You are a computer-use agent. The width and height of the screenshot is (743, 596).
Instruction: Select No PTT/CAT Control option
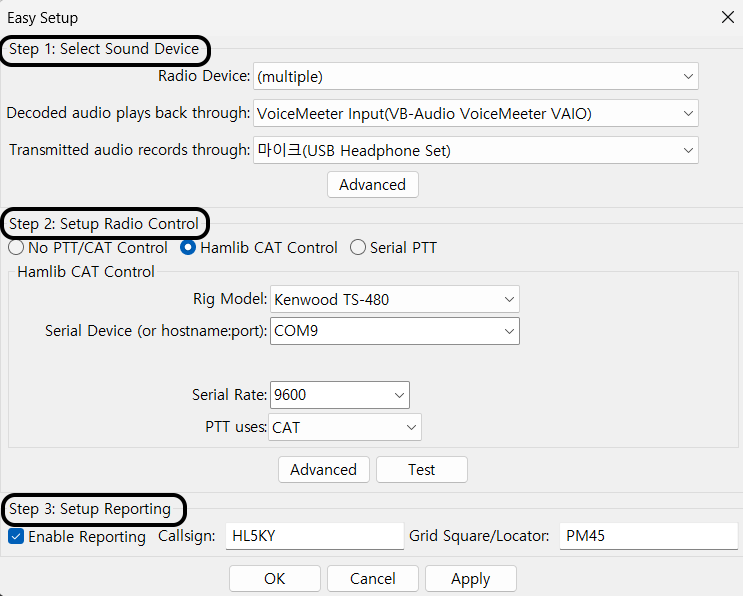coord(17,248)
